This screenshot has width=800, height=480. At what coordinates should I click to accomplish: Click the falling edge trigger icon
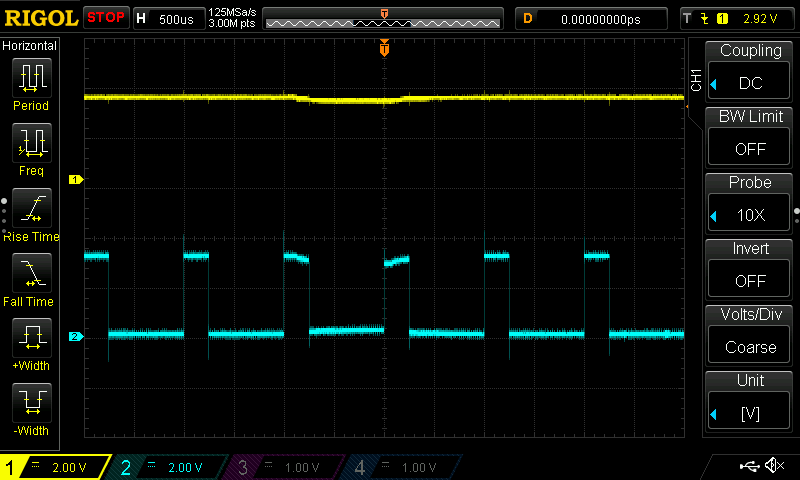tap(705, 19)
